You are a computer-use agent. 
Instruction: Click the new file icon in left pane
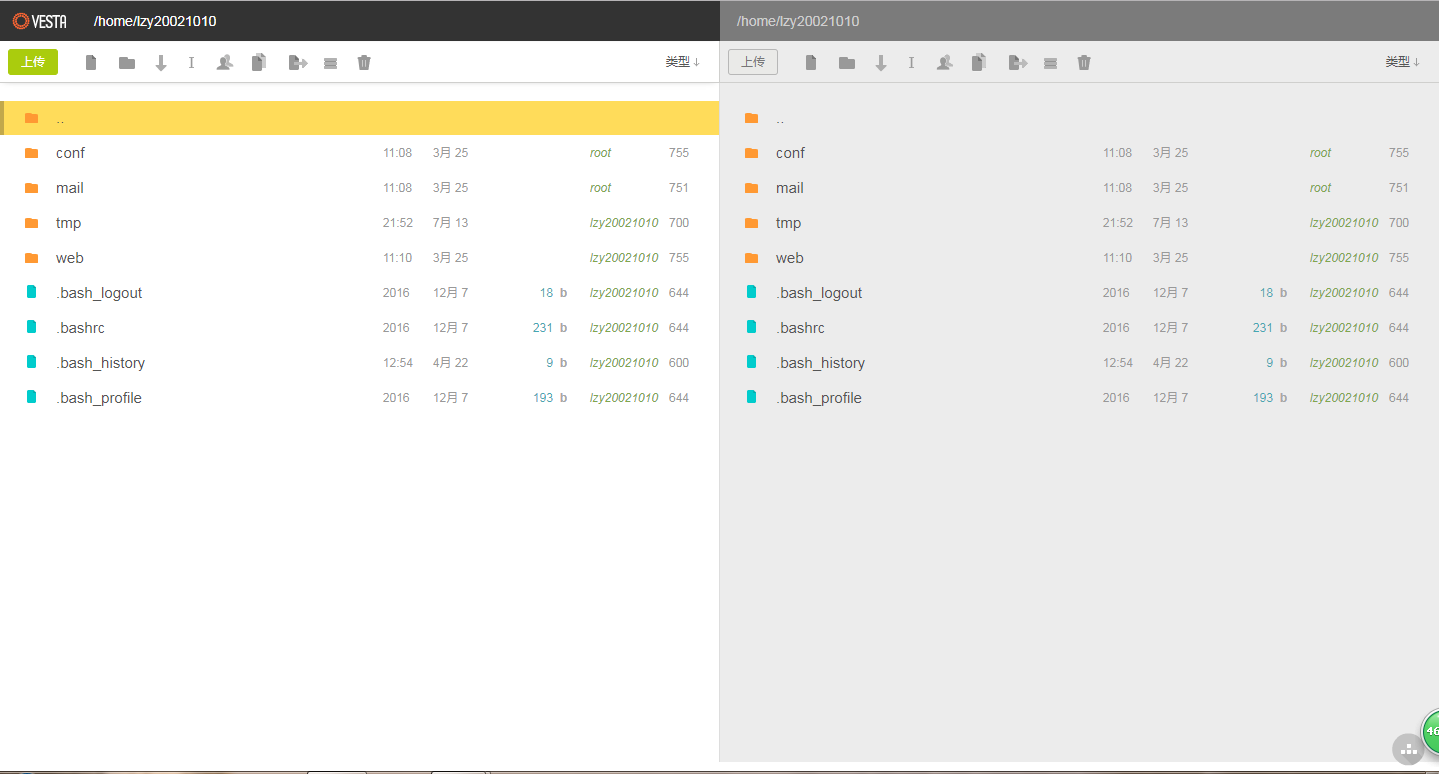click(91, 63)
